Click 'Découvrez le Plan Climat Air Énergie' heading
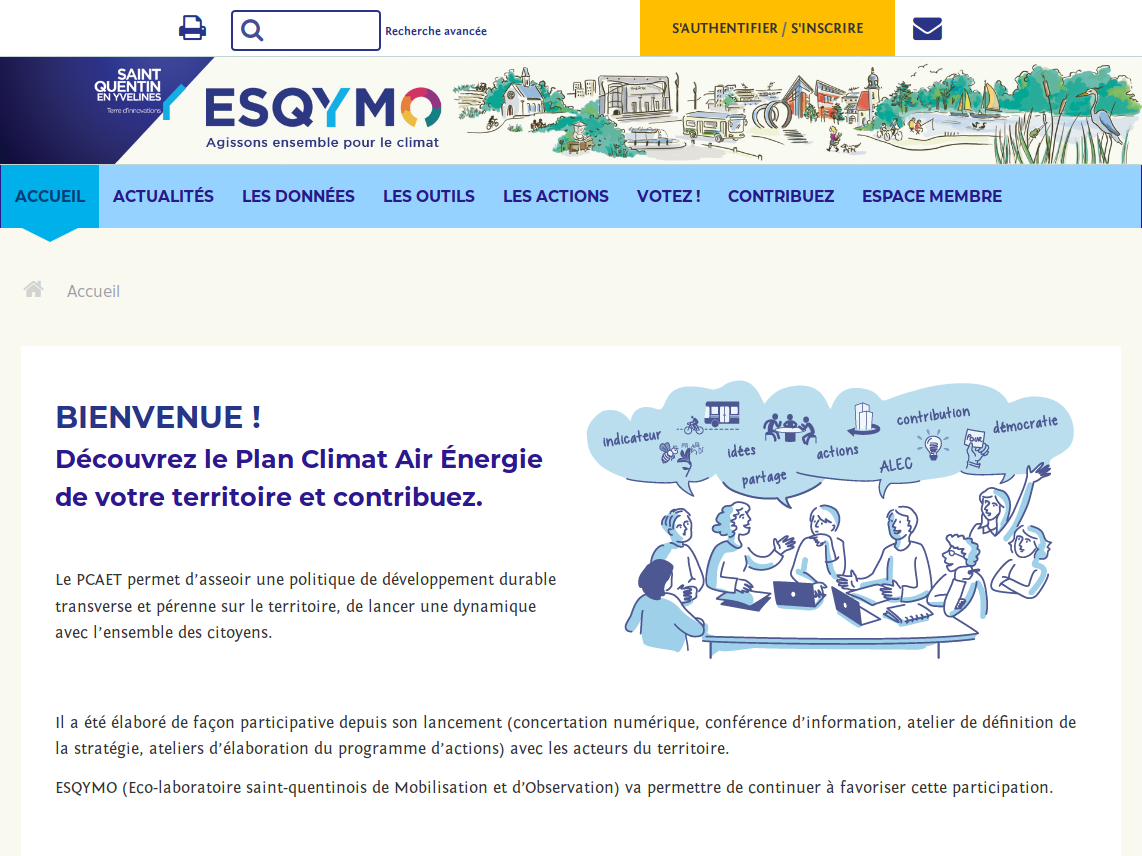 click(x=299, y=478)
